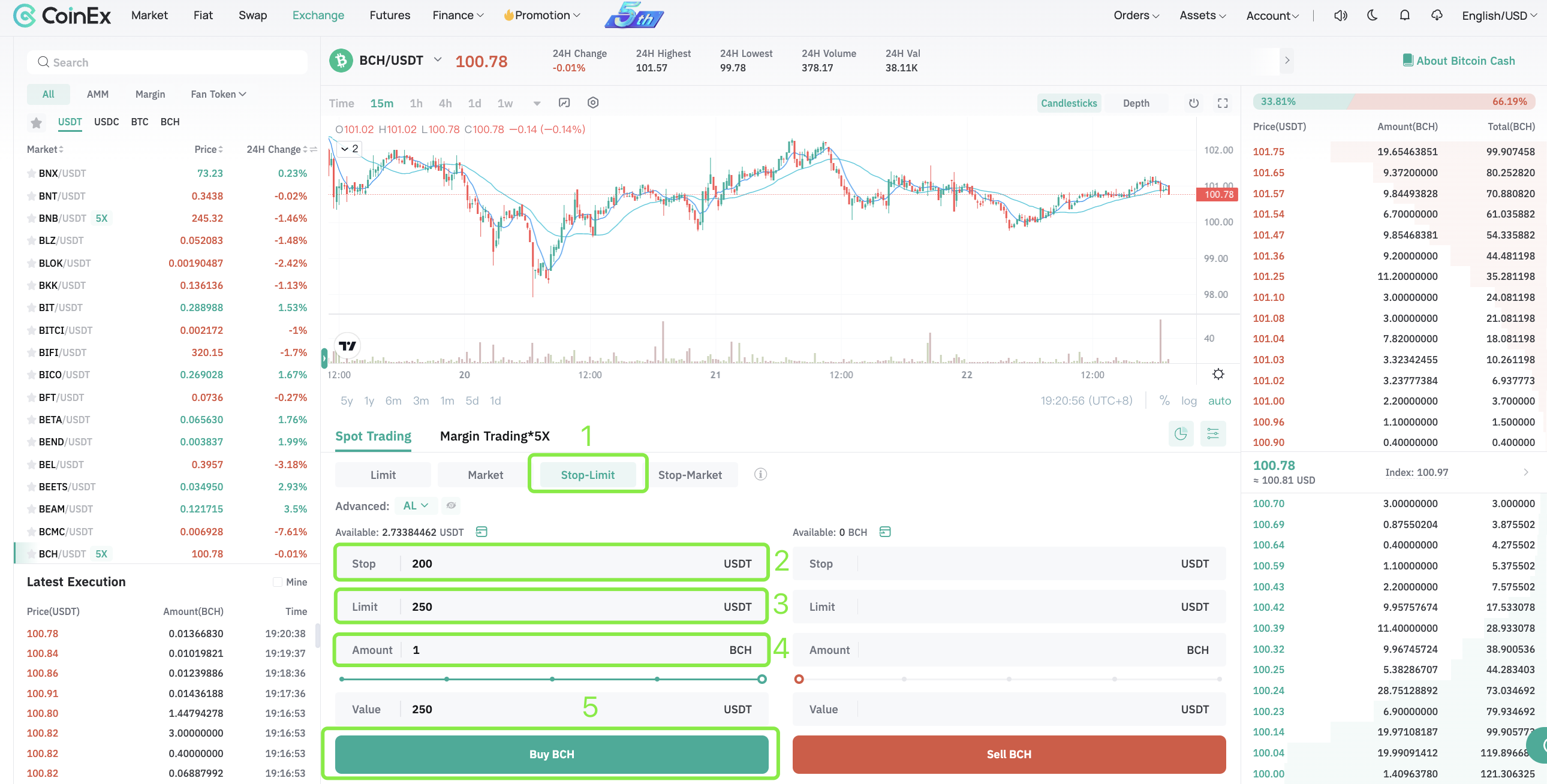Click the transfer icon beside Available USDT
The height and width of the screenshot is (784, 1547).
coord(481,532)
